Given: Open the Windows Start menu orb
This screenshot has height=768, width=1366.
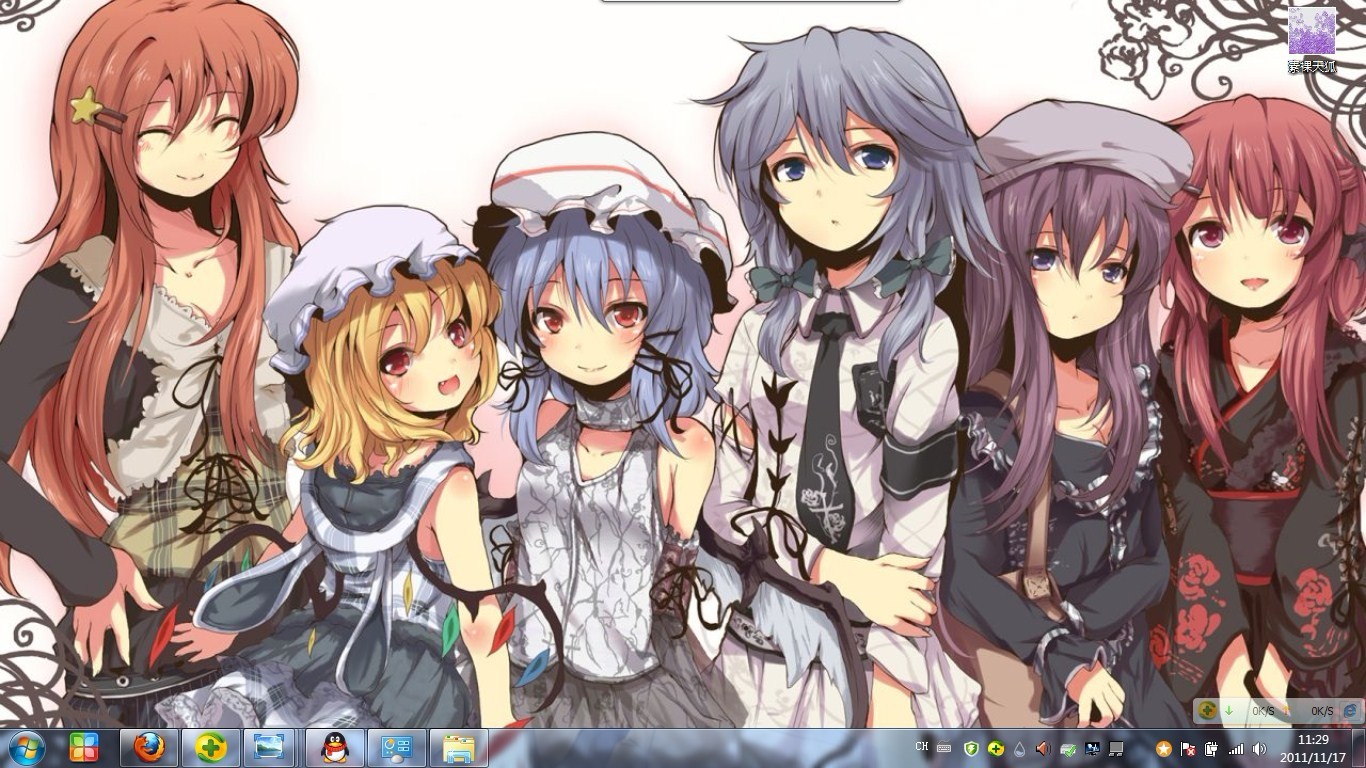Looking at the screenshot, I should tap(26, 747).
